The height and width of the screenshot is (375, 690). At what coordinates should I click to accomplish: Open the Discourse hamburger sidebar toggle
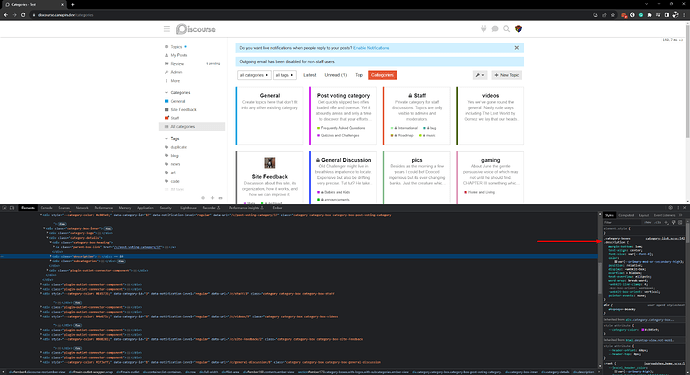pyautogui.click(x=167, y=29)
